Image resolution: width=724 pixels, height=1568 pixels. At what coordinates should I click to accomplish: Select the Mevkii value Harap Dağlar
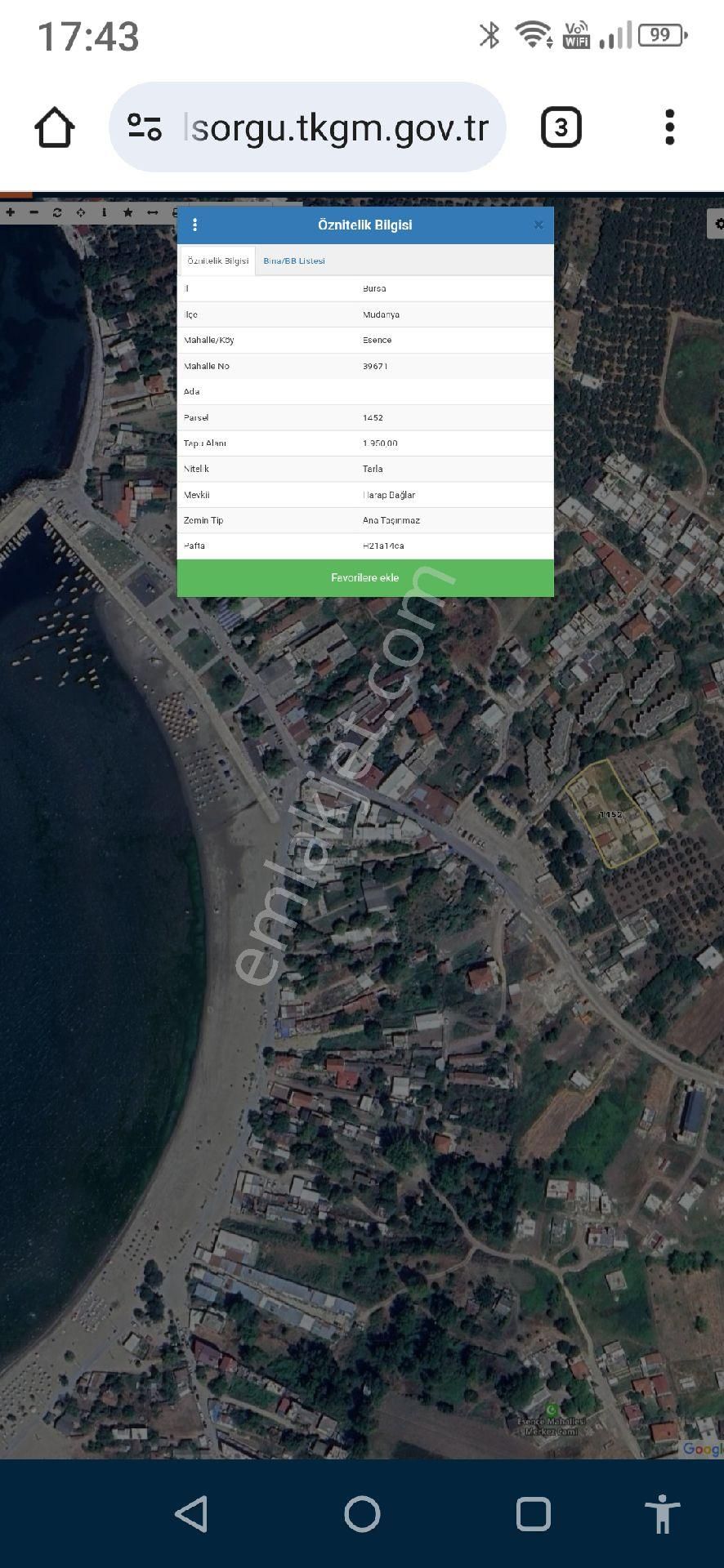coord(389,495)
